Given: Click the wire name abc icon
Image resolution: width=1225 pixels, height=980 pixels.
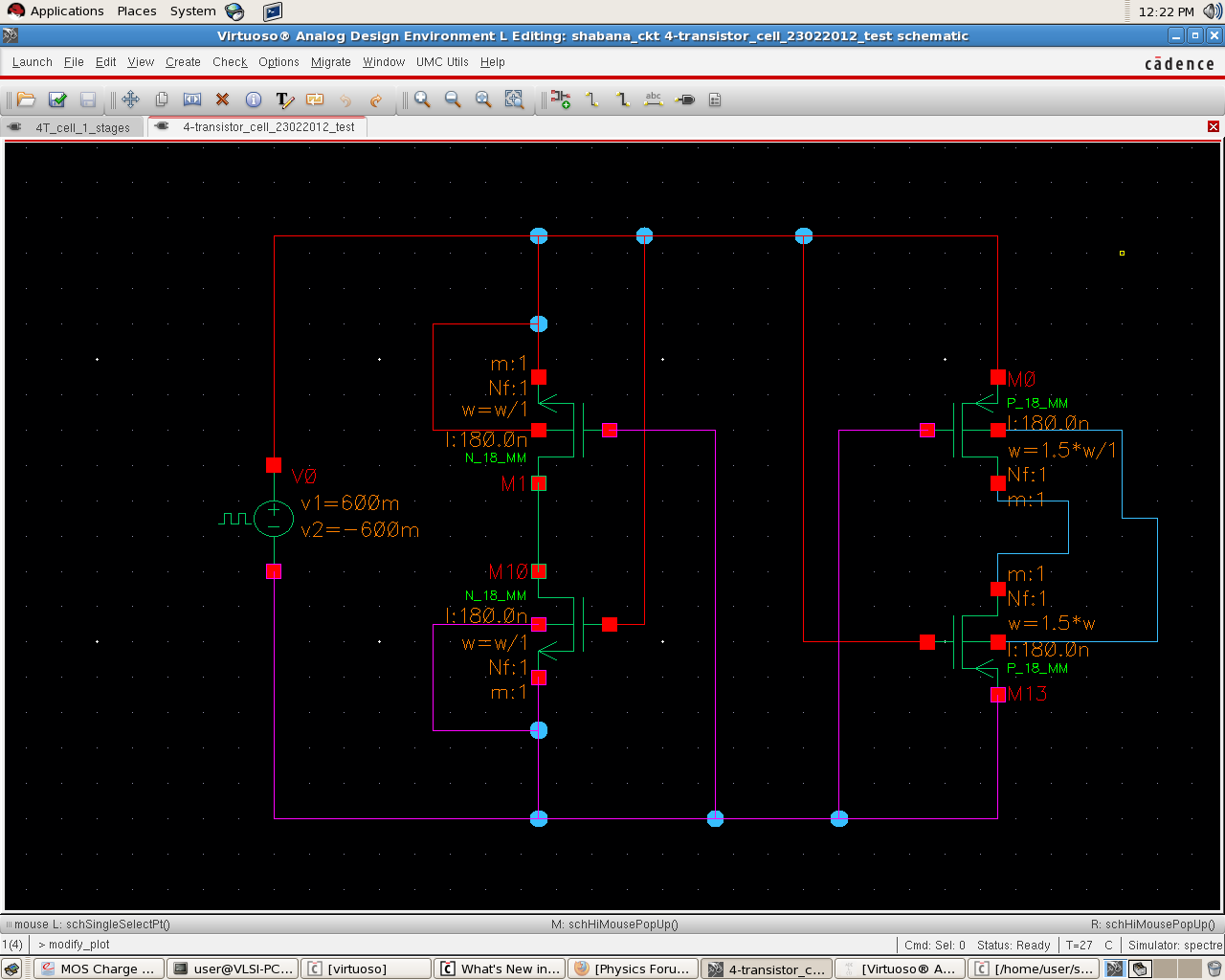Looking at the screenshot, I should click(654, 100).
